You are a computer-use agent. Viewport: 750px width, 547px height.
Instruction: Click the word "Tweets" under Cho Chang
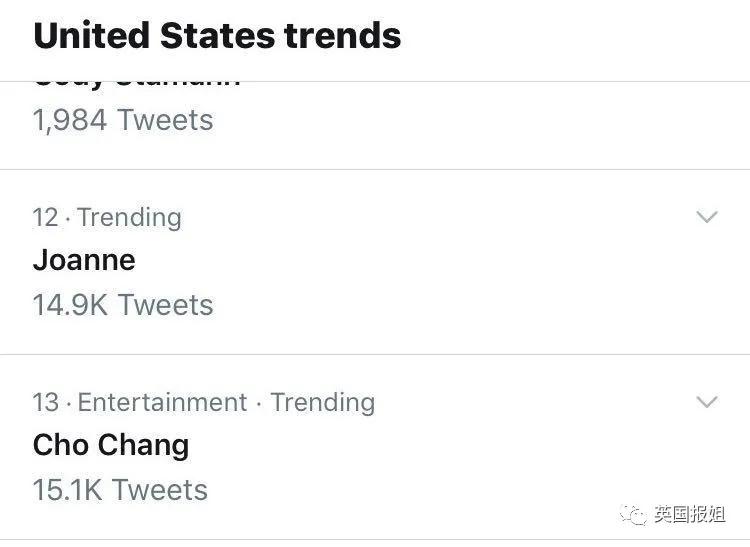(160, 490)
